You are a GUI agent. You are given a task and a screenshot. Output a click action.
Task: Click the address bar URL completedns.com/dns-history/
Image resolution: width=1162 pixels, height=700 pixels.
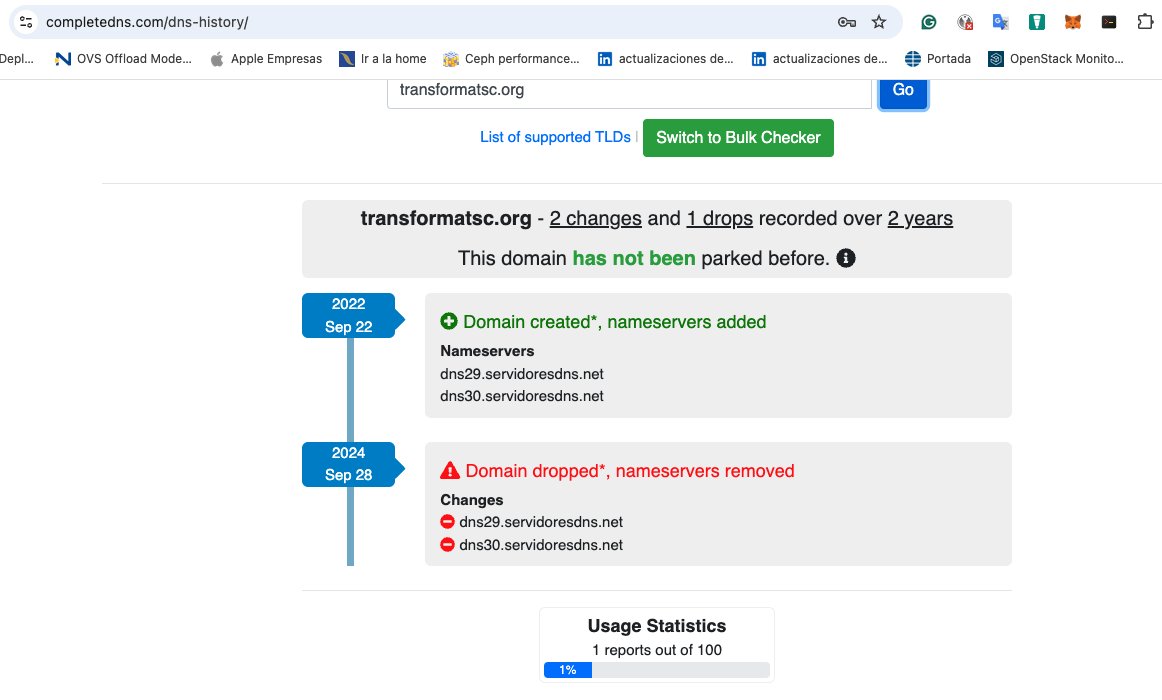[147, 22]
